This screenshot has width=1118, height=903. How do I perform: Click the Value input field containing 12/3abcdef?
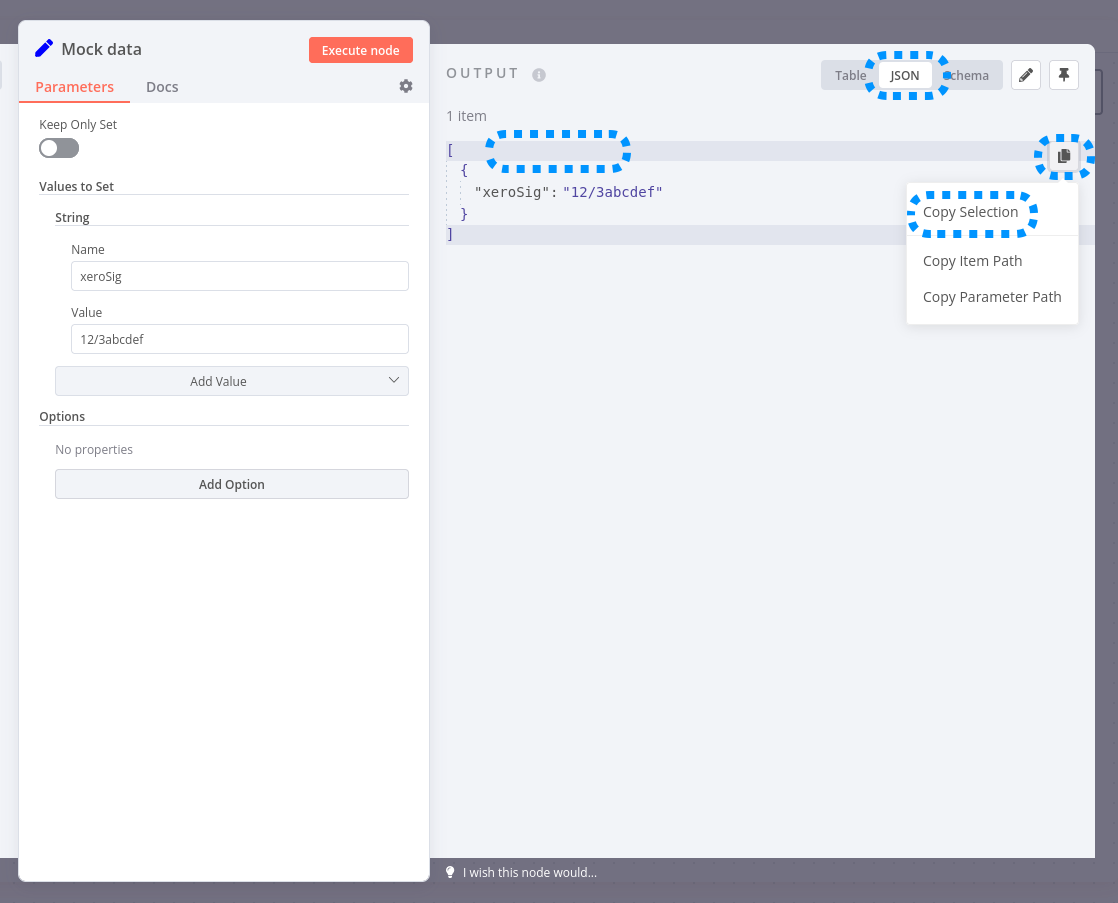point(240,339)
